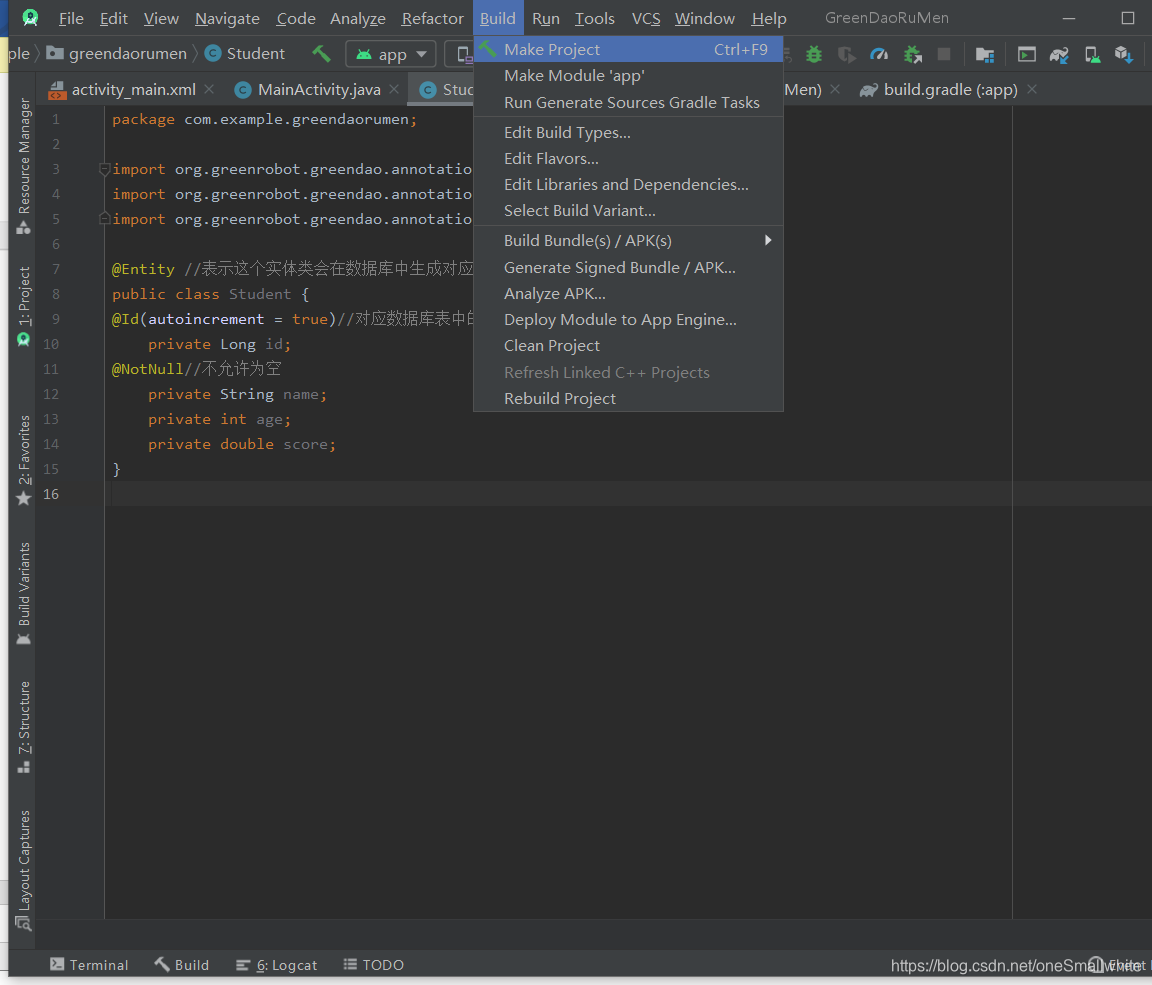The width and height of the screenshot is (1152, 985).
Task: Open the File menu
Action: point(71,18)
